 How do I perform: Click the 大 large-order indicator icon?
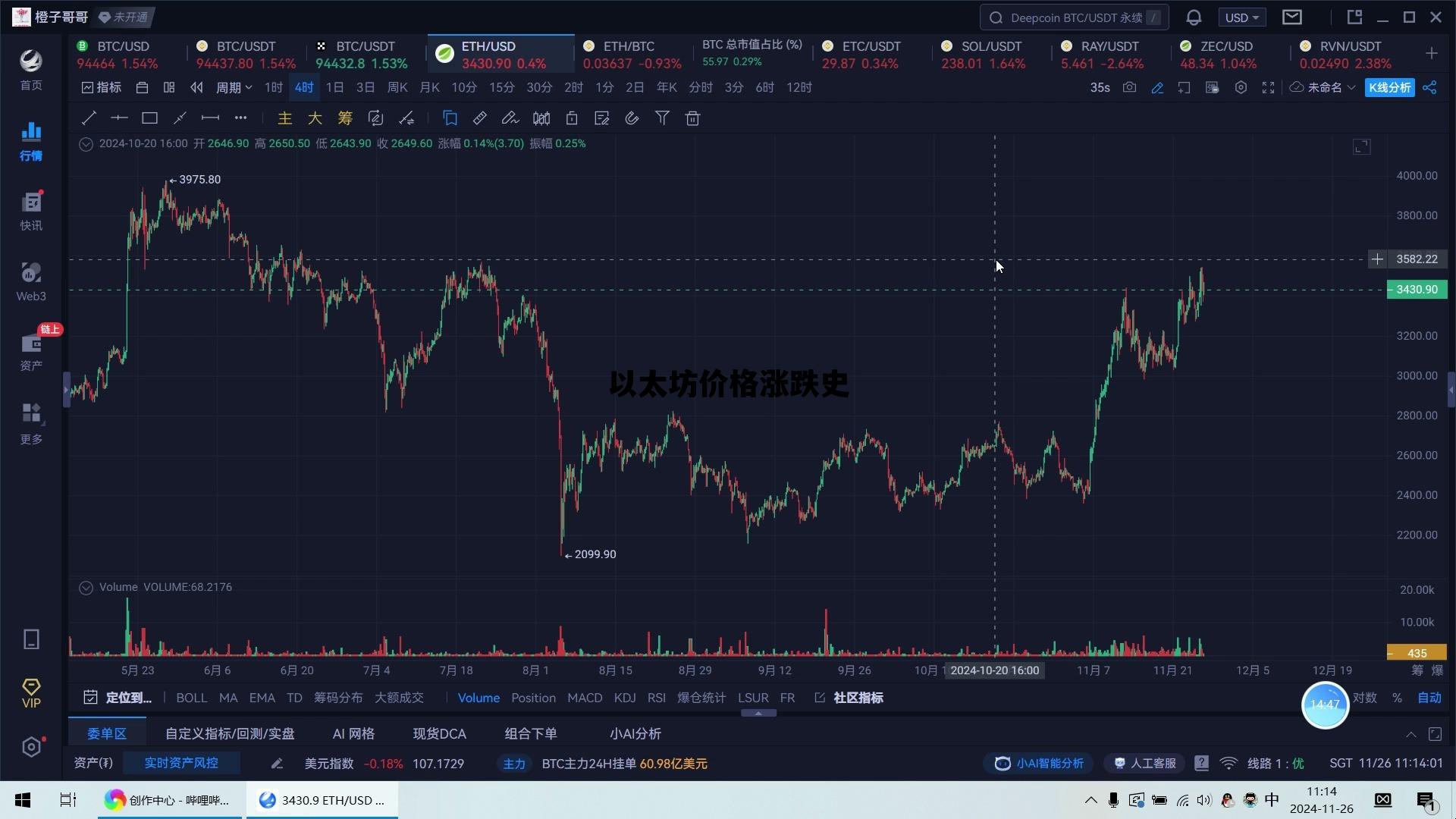[315, 118]
